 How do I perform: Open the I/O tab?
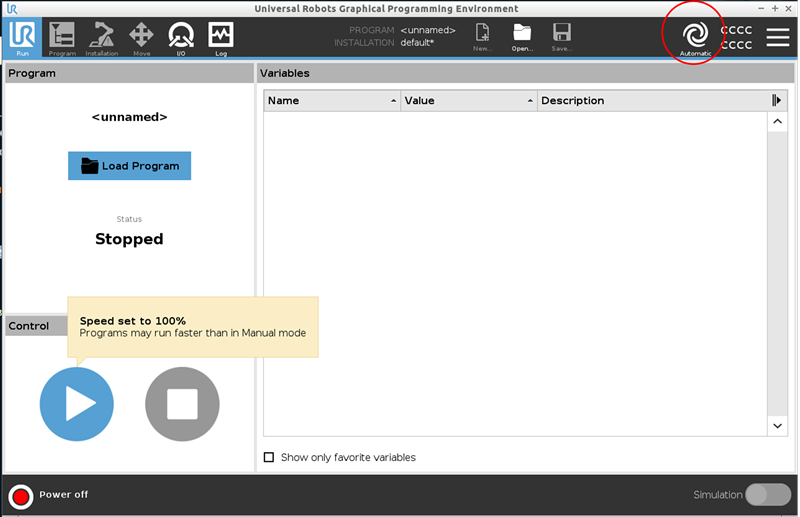[181, 39]
